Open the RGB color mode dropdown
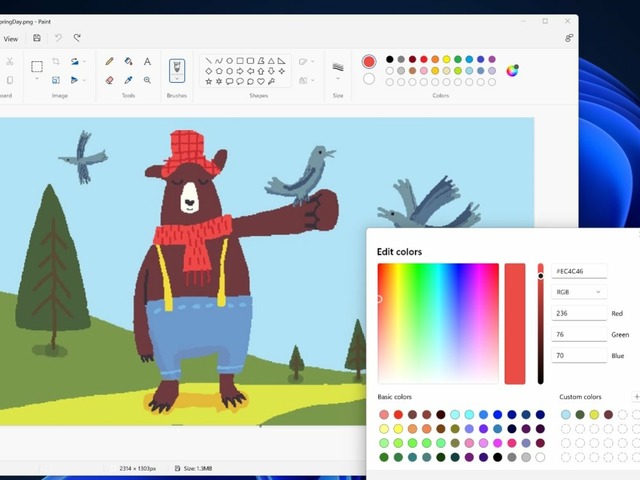Screen dimensions: 640x480 pos(579,292)
